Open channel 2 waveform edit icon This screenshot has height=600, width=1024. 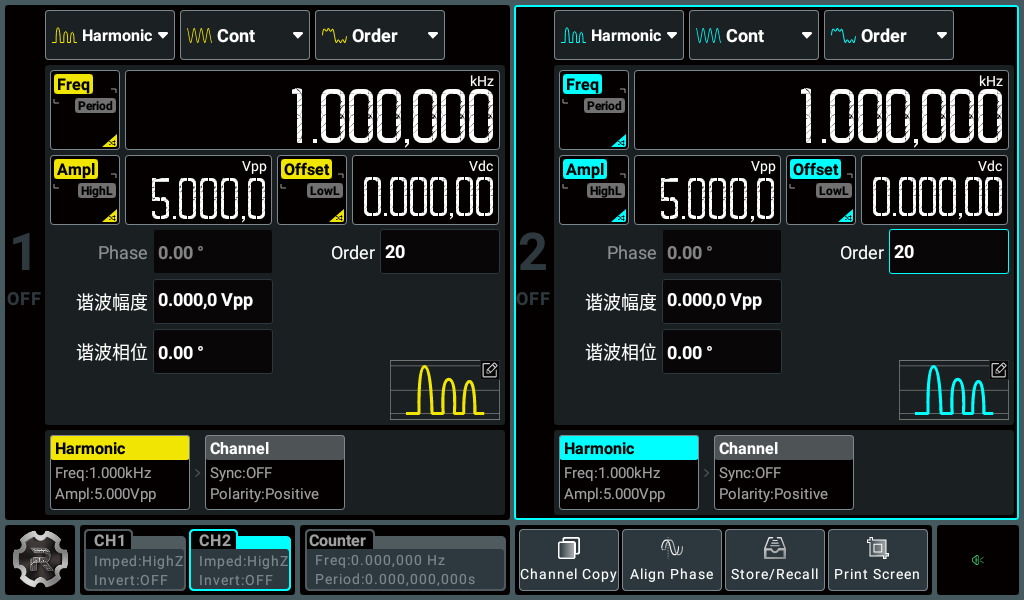(998, 370)
